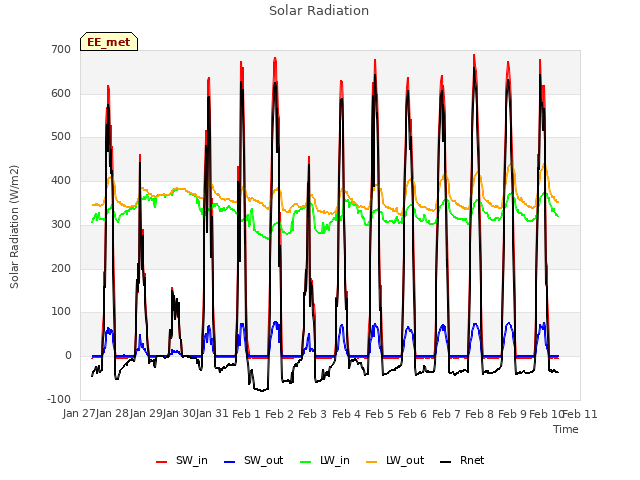The height and width of the screenshot is (480, 640).
Task: Click the 0 y-axis tick label
Action: (68, 356)
